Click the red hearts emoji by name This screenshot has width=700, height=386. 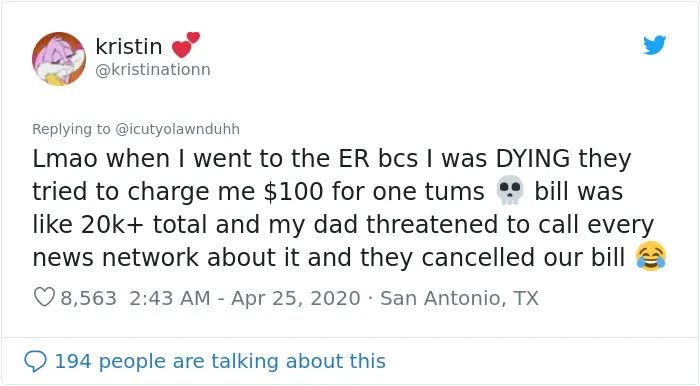(x=186, y=45)
